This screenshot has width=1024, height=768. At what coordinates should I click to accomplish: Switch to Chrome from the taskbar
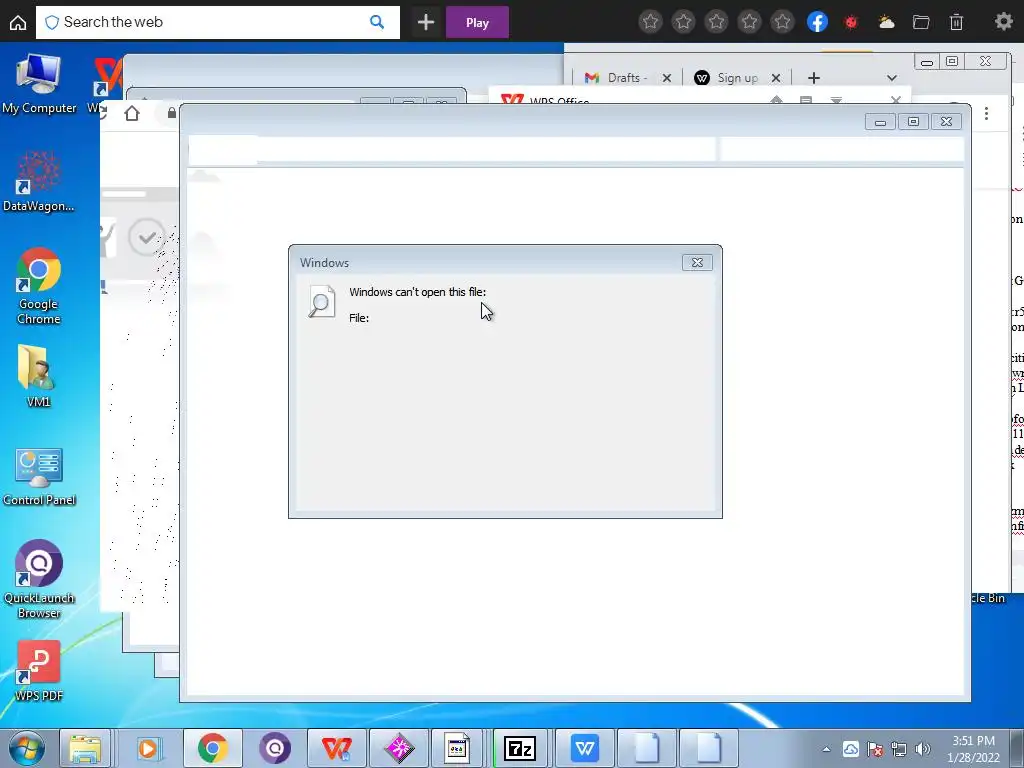[212, 748]
